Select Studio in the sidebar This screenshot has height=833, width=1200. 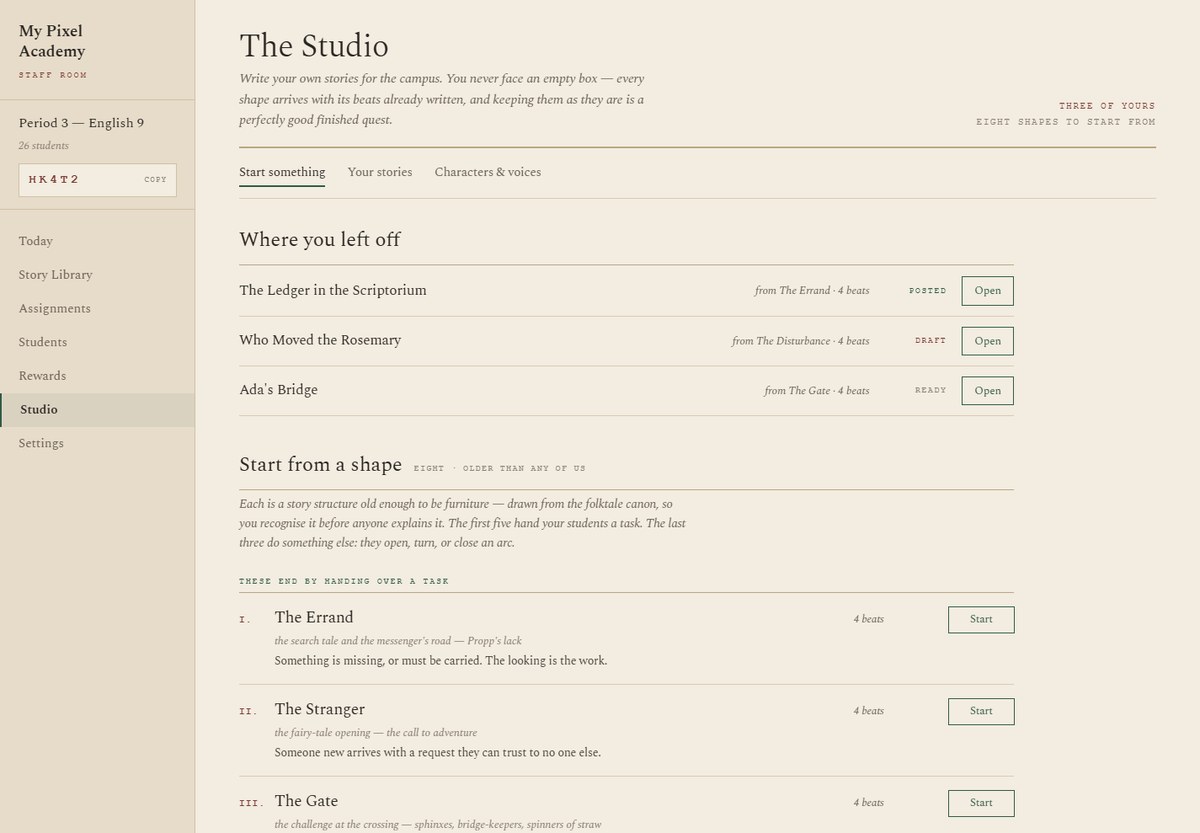[97, 410]
